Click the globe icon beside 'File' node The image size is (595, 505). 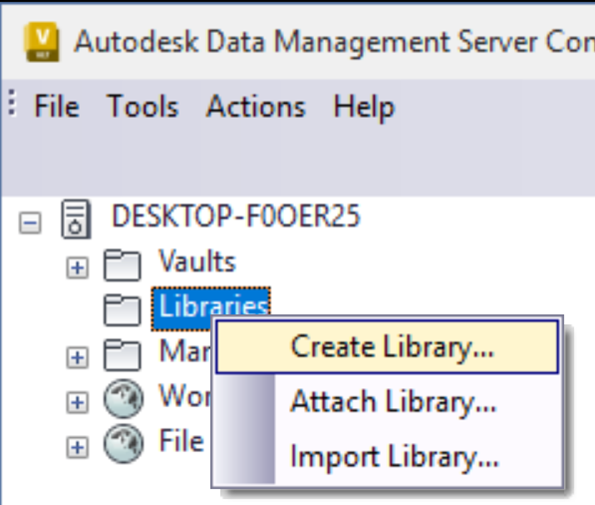pyautogui.click(x=123, y=443)
